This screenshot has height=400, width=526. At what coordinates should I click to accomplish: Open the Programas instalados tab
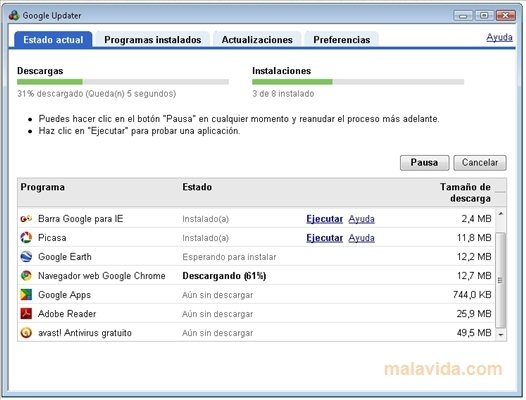click(153, 40)
